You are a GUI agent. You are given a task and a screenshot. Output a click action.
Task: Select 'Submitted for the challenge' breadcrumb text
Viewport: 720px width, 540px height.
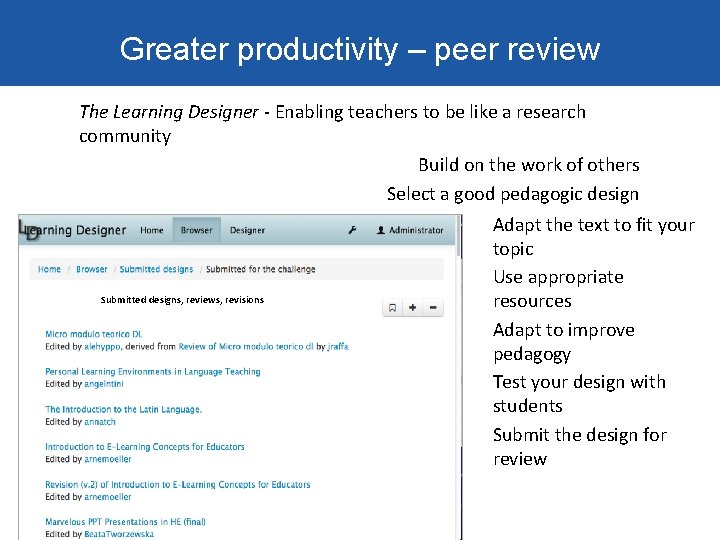260,269
